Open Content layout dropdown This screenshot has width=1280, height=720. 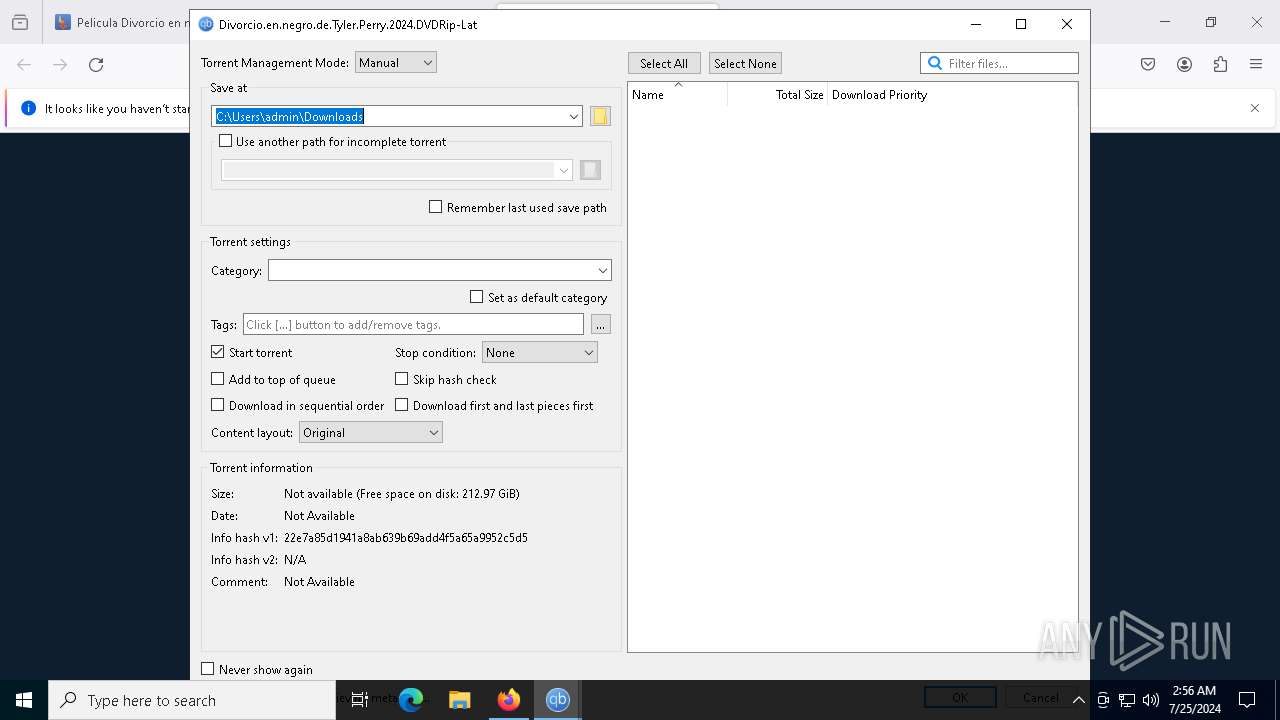pos(370,432)
